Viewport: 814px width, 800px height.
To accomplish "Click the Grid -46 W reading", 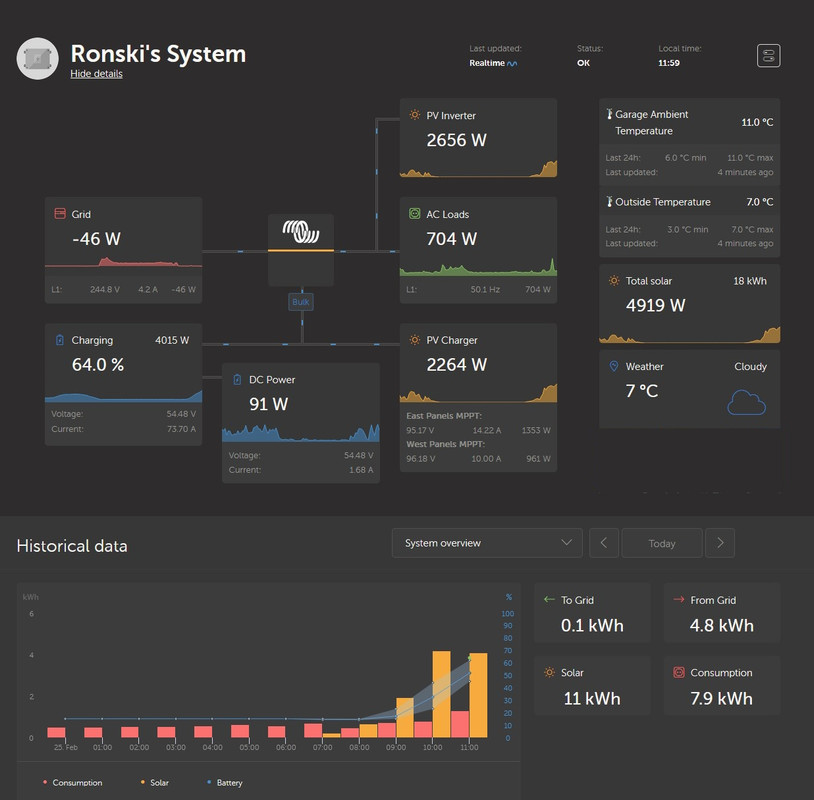I will 97,239.
